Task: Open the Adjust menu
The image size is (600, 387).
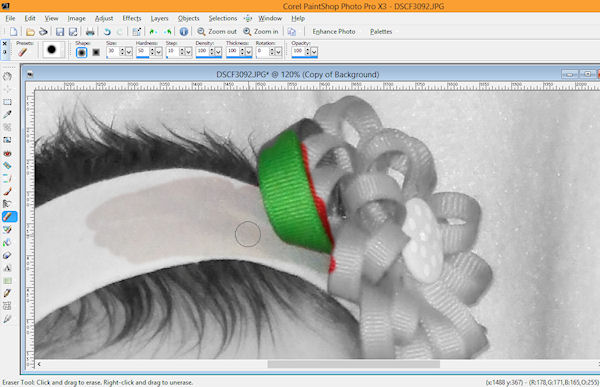Action: 104,18
